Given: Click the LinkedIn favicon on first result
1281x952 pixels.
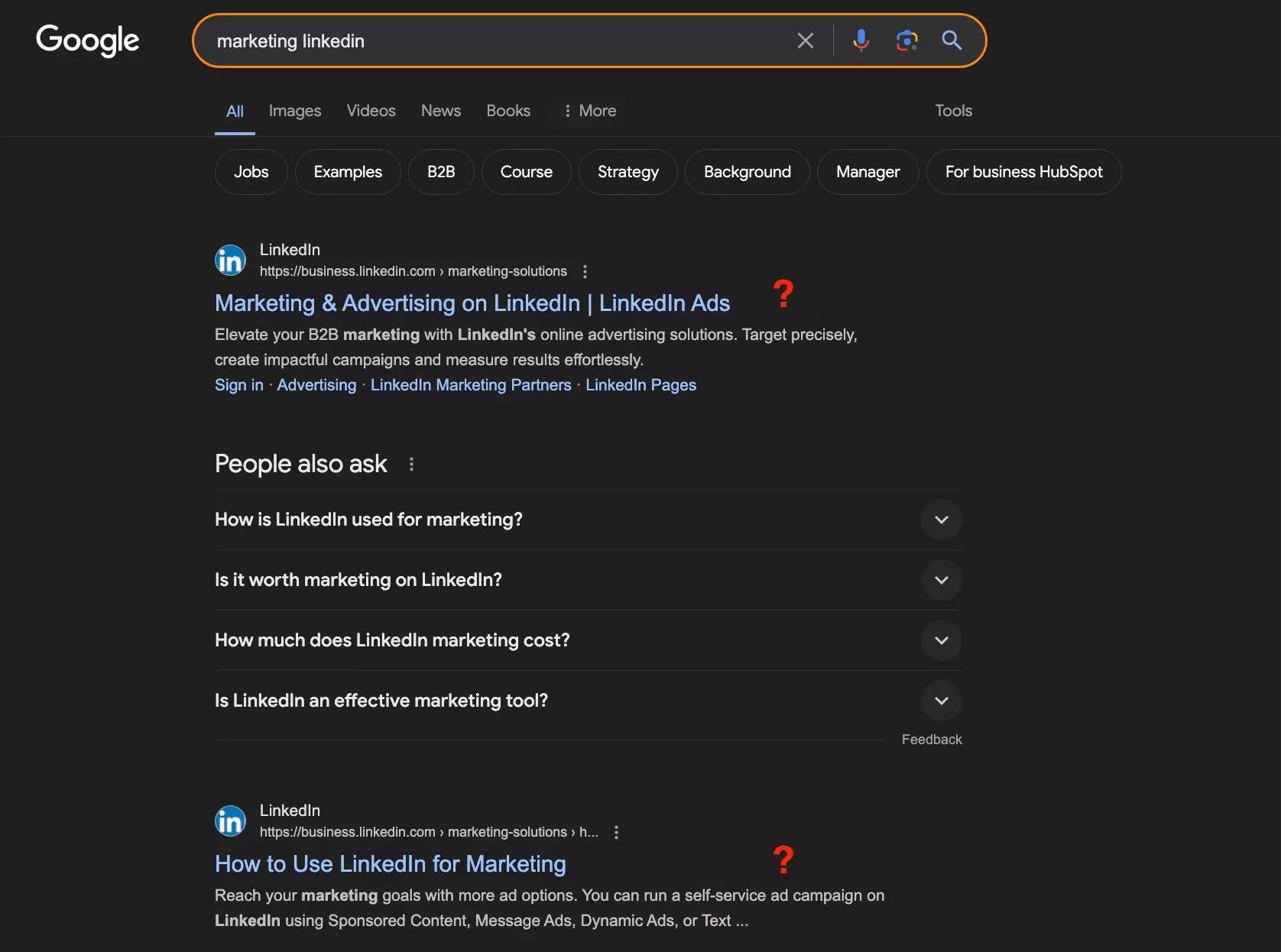Looking at the screenshot, I should coord(229,260).
